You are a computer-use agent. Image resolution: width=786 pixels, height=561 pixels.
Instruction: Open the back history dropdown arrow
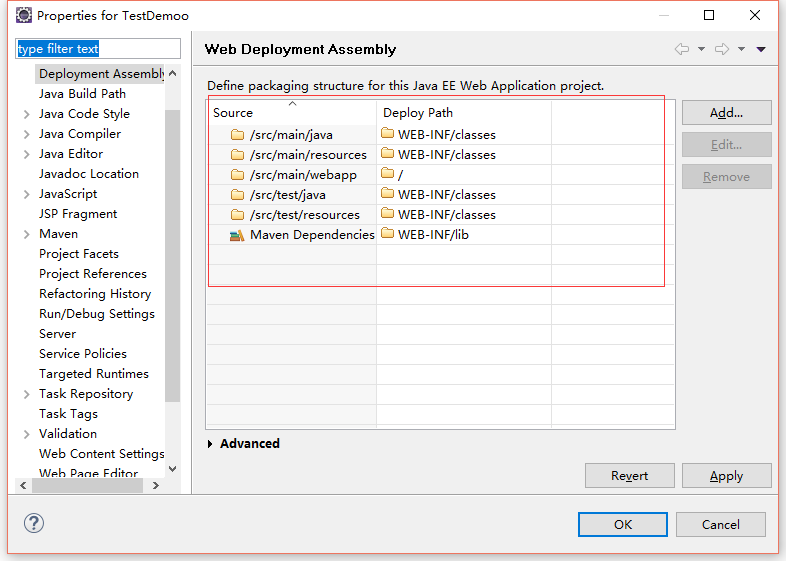[x=701, y=49]
